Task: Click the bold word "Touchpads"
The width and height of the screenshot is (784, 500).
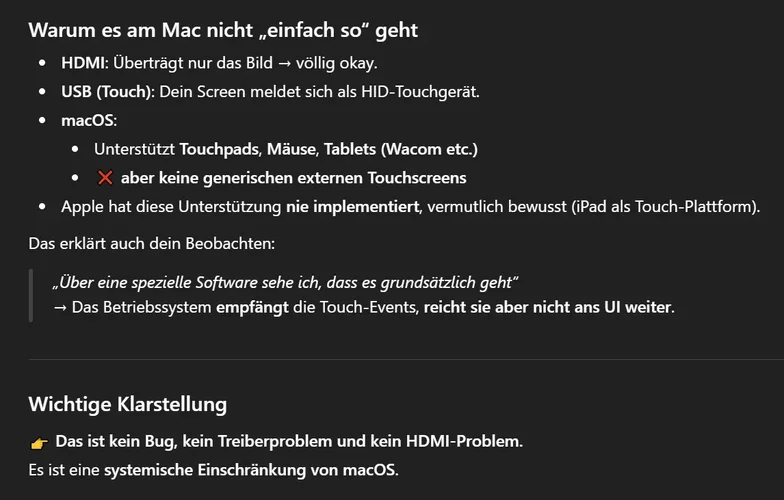Action: [x=220, y=150]
